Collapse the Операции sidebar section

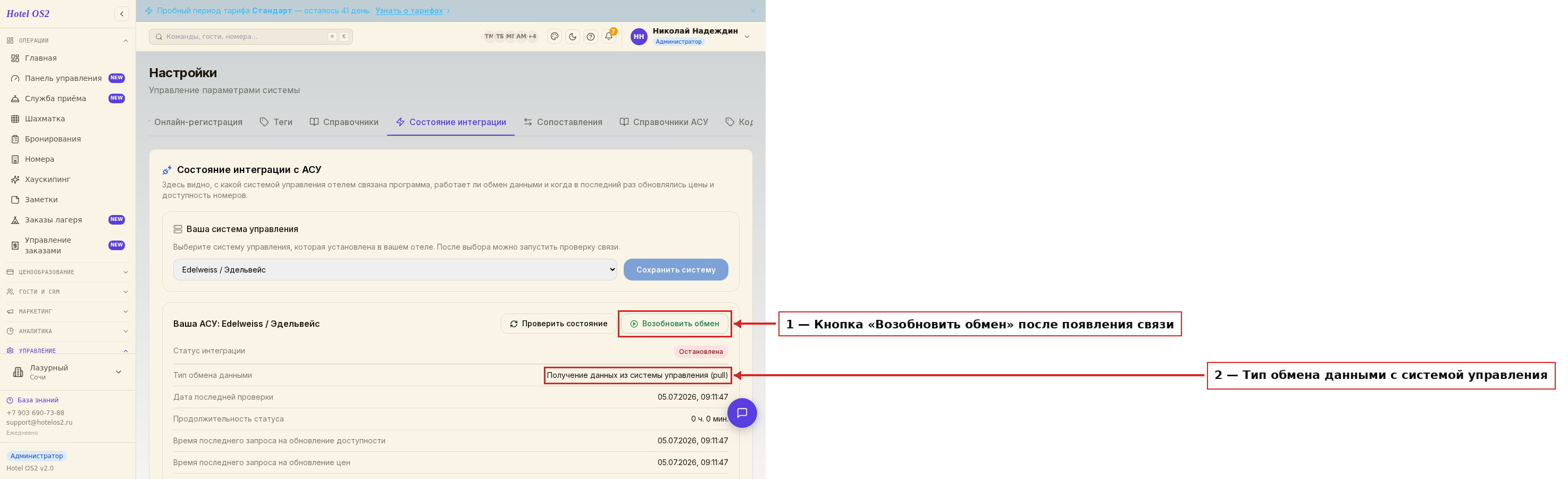[x=68, y=41]
